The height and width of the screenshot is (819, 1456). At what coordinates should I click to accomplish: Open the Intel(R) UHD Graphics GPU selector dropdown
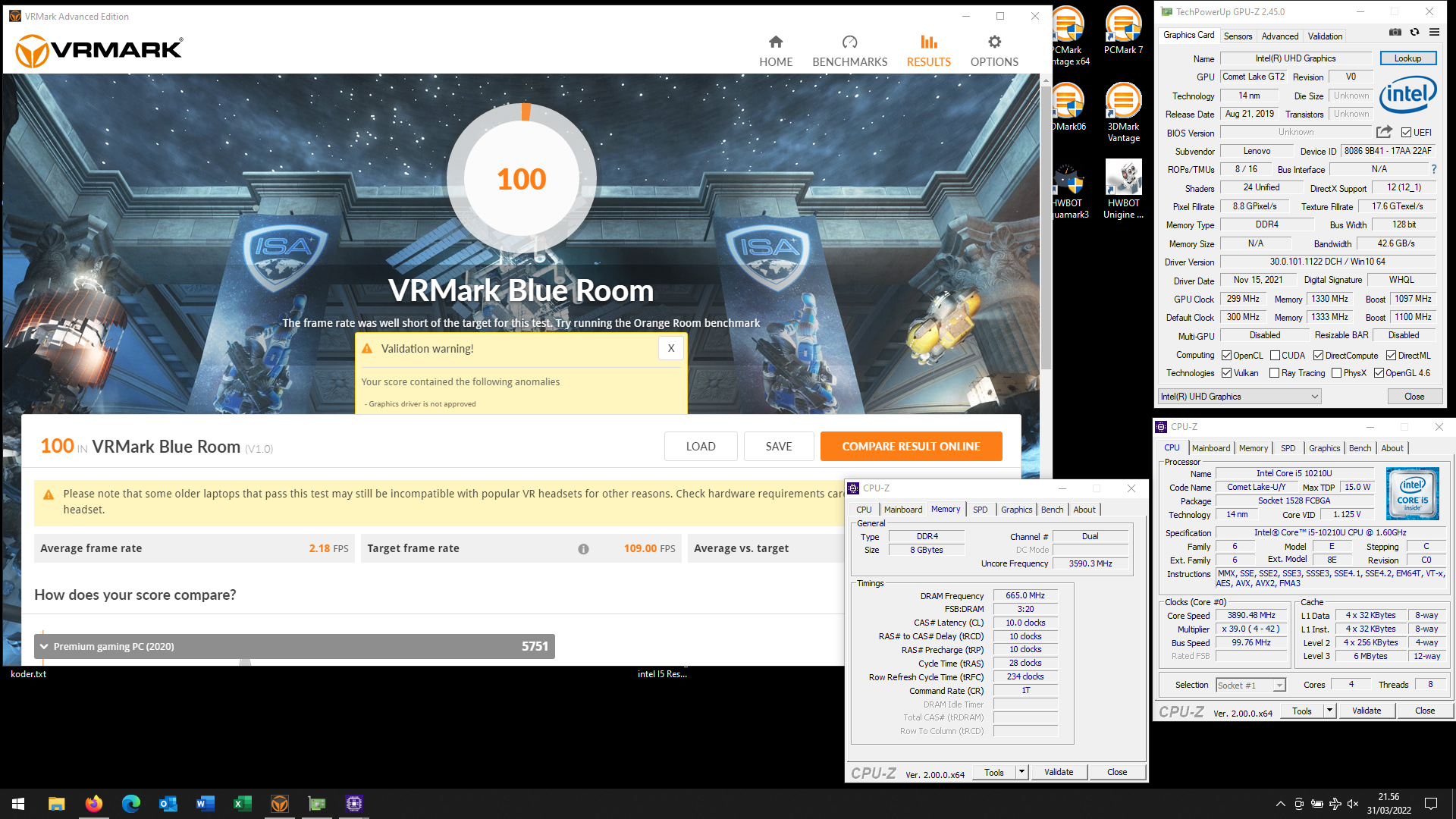pyautogui.click(x=1239, y=397)
